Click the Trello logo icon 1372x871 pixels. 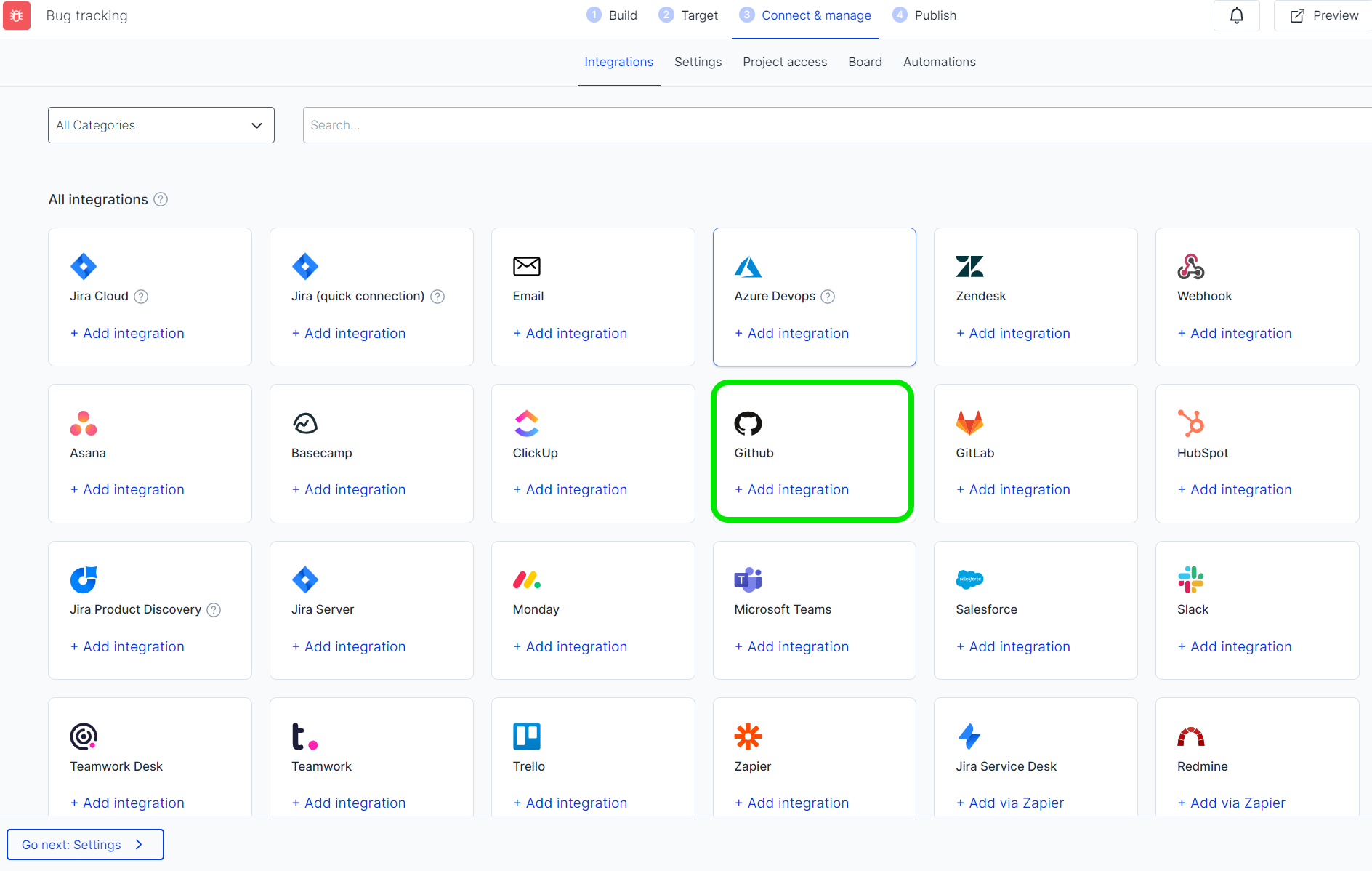(x=527, y=736)
